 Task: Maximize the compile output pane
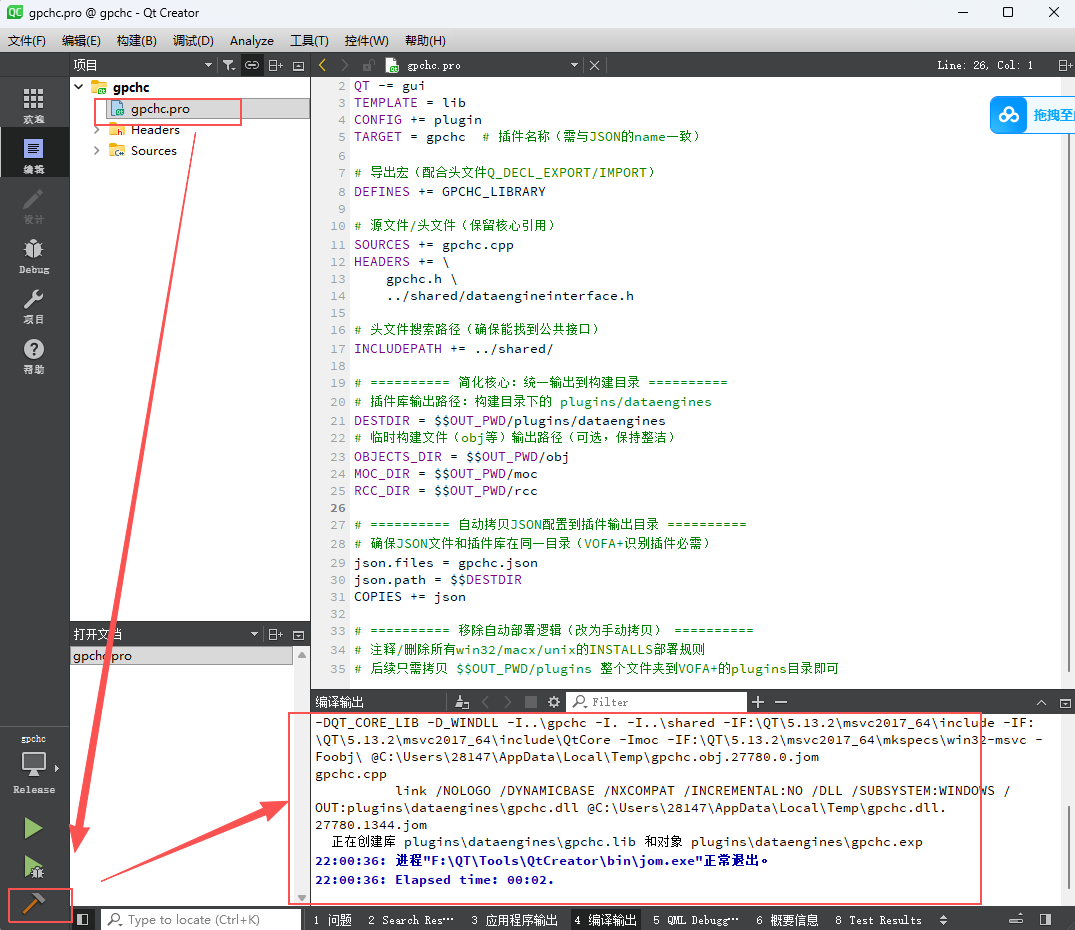(1041, 702)
